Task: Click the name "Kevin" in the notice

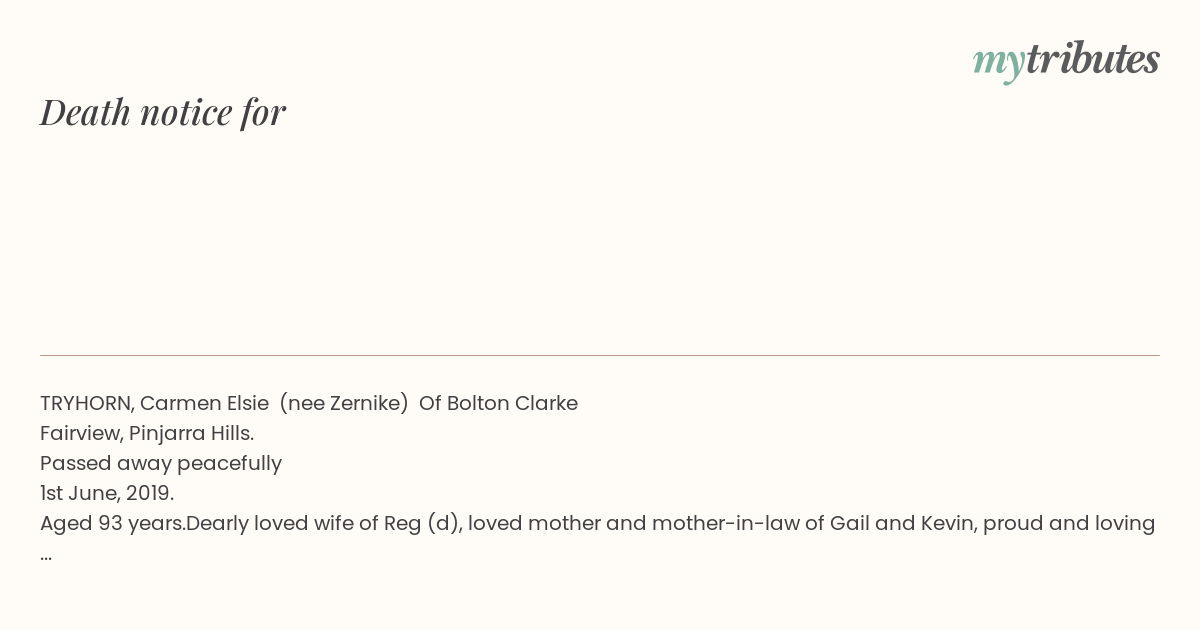Action: tap(944, 524)
